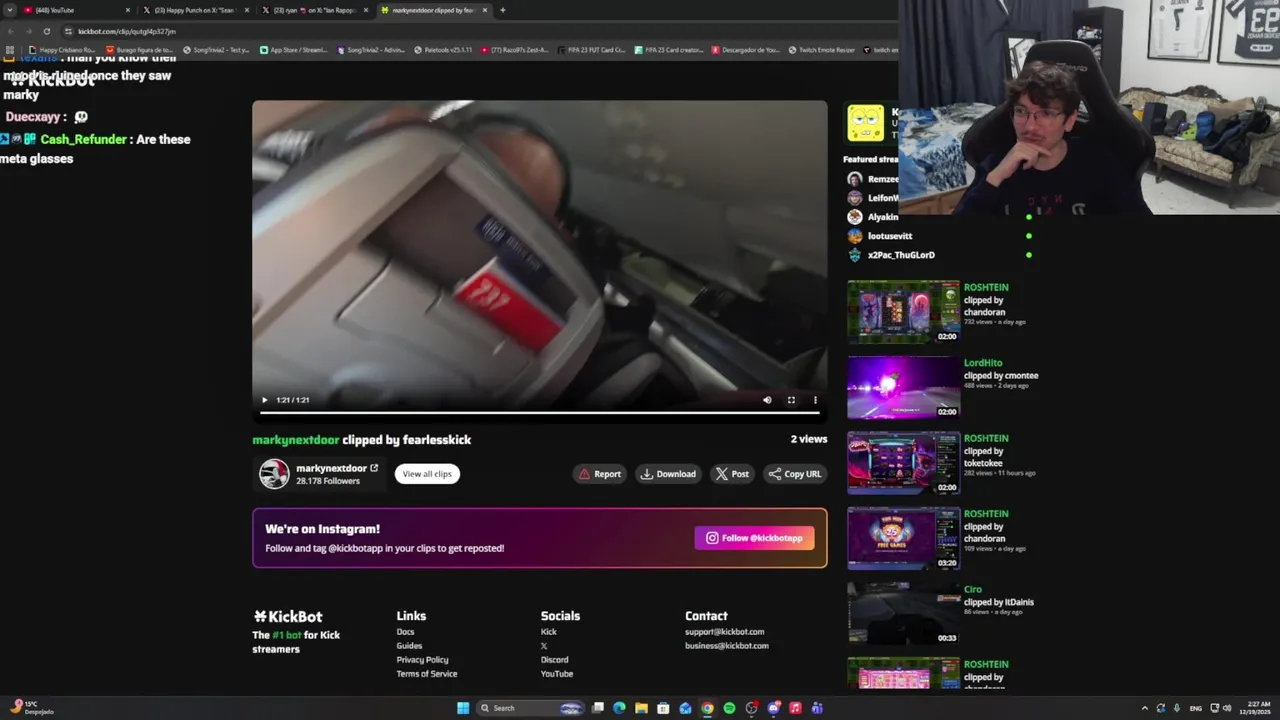View all clips from markynextdoor
This screenshot has width=1280, height=720.
tap(427, 474)
